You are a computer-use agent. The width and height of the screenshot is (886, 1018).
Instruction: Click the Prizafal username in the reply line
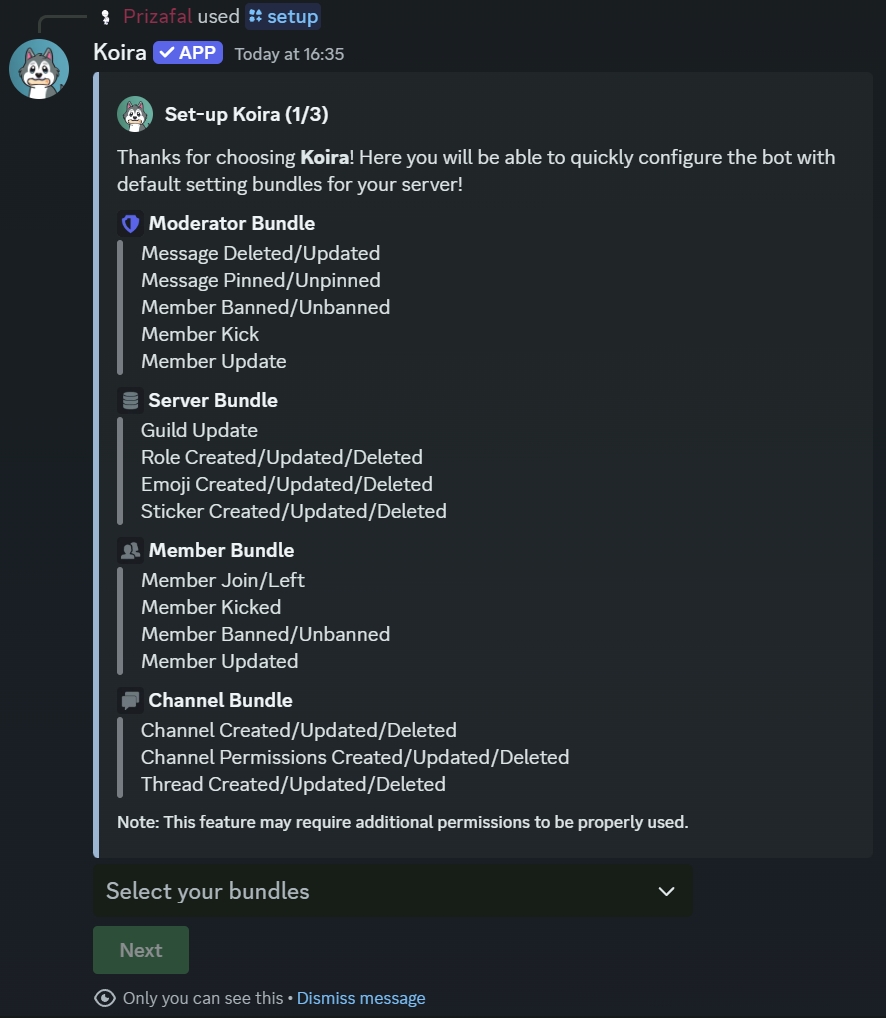tap(159, 16)
